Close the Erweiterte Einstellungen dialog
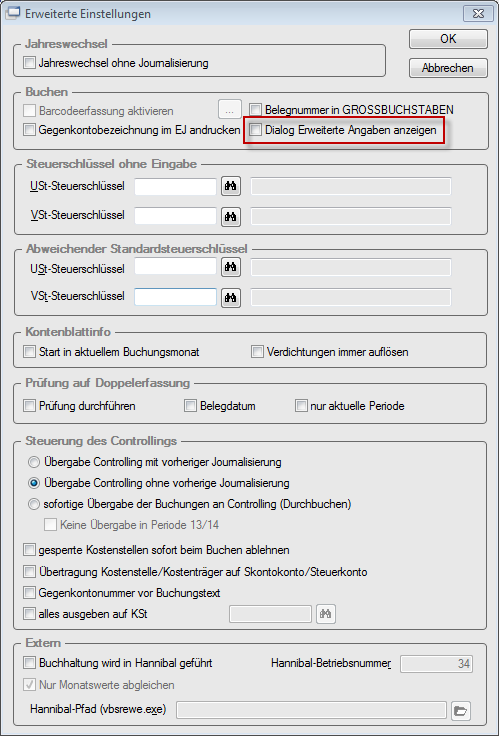This screenshot has width=499, height=736. tap(478, 14)
